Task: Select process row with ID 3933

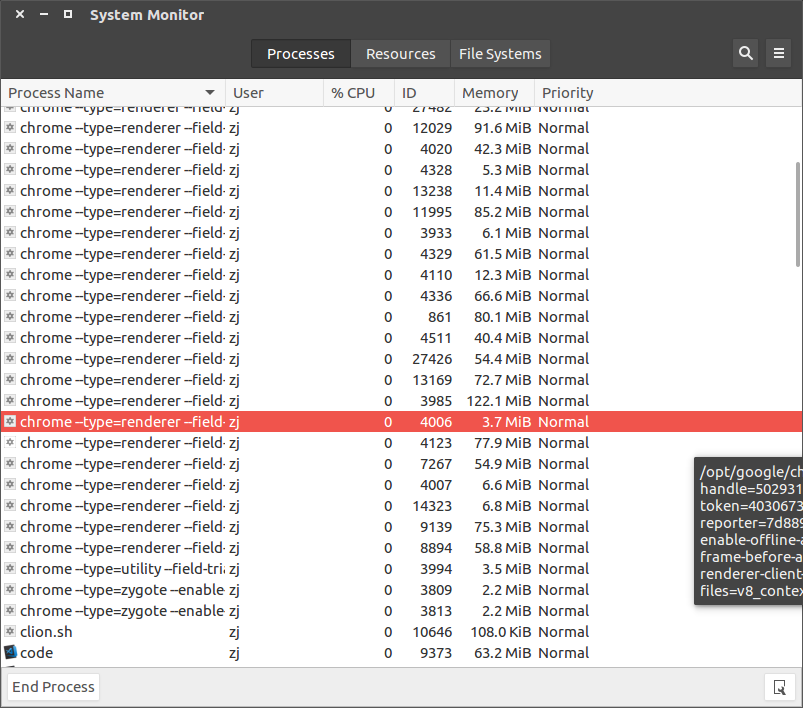Action: pyautogui.click(x=402, y=233)
